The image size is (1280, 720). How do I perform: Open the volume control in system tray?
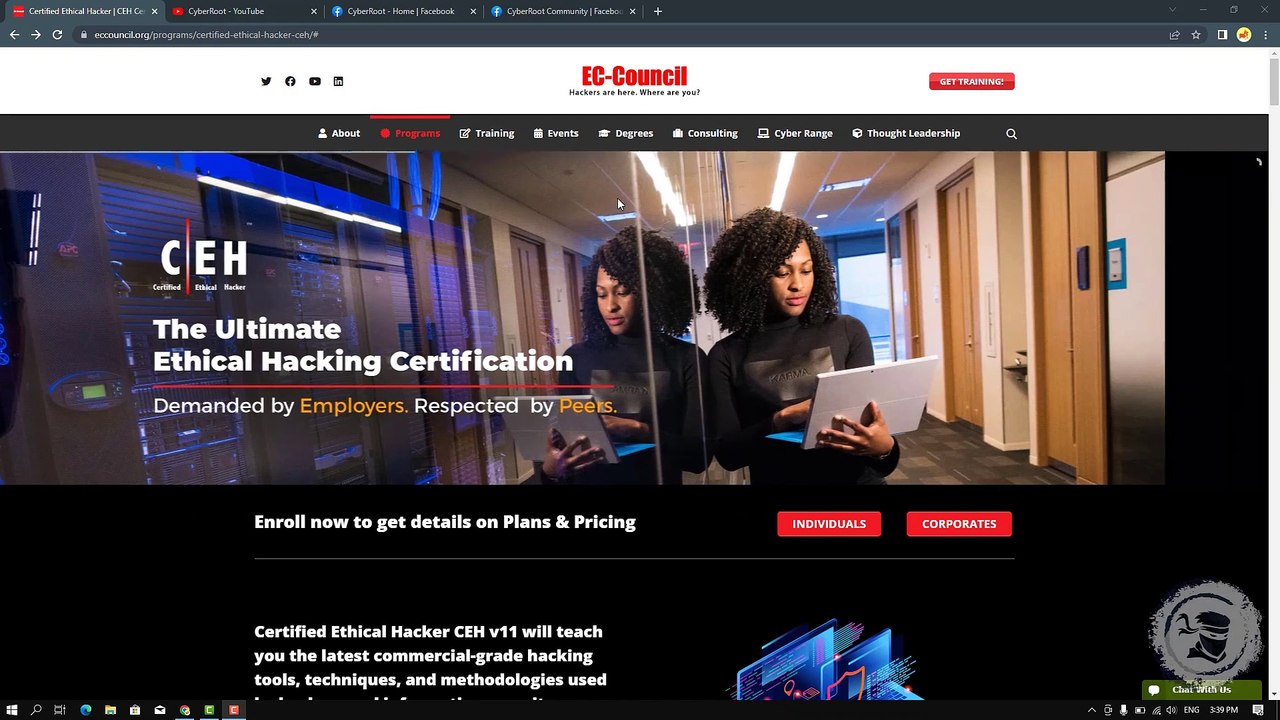point(1171,710)
